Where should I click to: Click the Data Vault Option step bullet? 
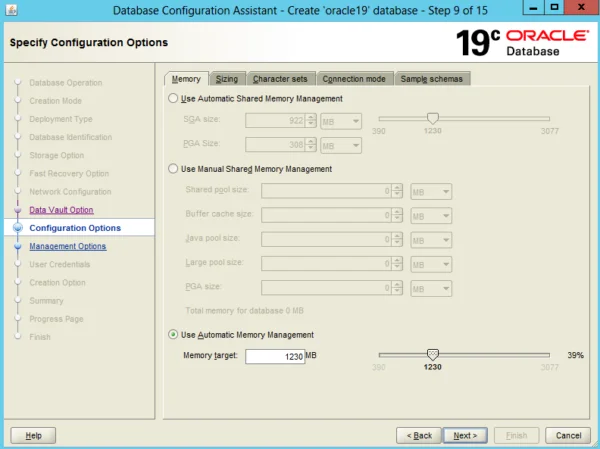(x=18, y=210)
